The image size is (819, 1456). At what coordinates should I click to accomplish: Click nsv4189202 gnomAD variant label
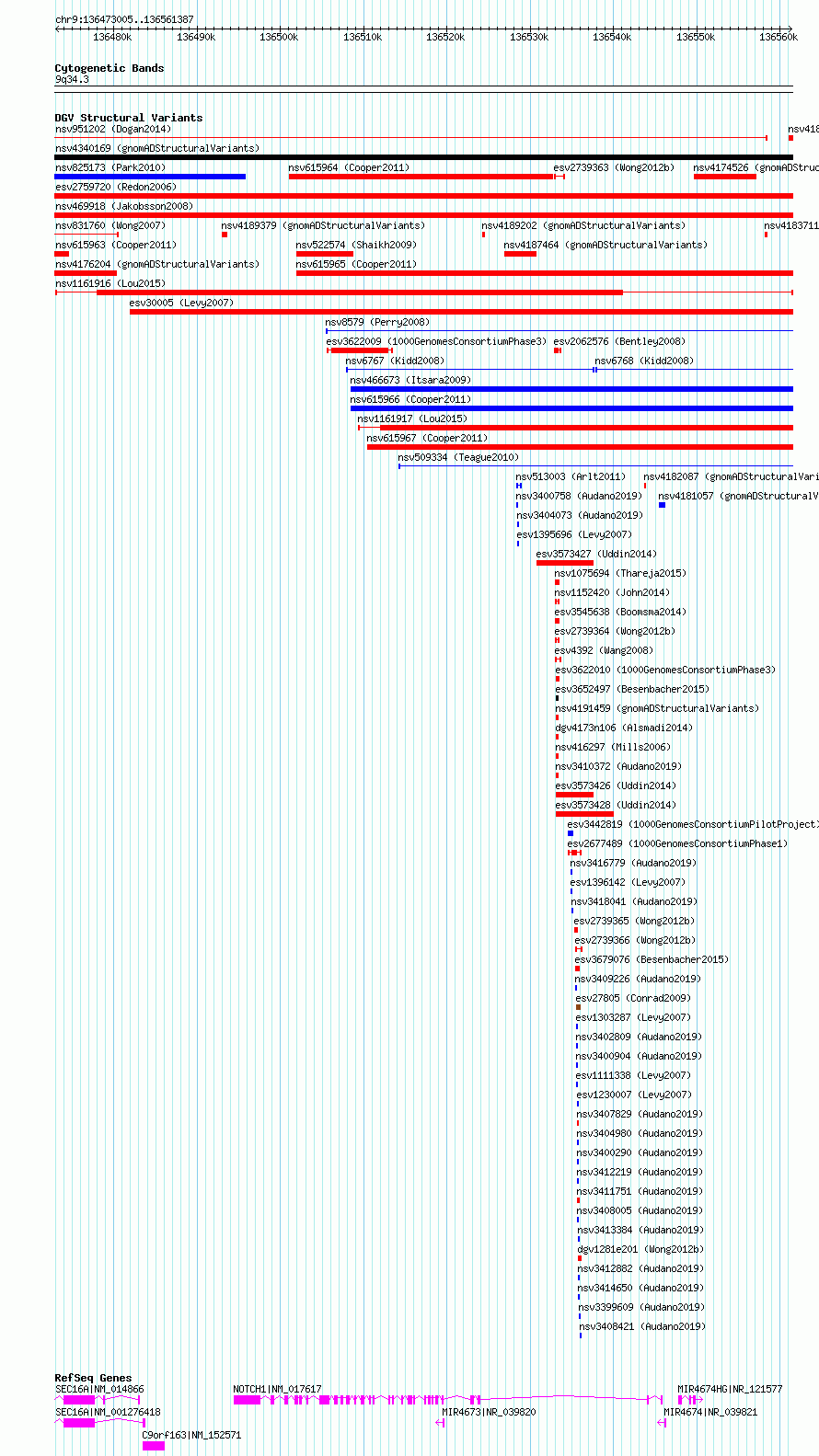pos(583,225)
